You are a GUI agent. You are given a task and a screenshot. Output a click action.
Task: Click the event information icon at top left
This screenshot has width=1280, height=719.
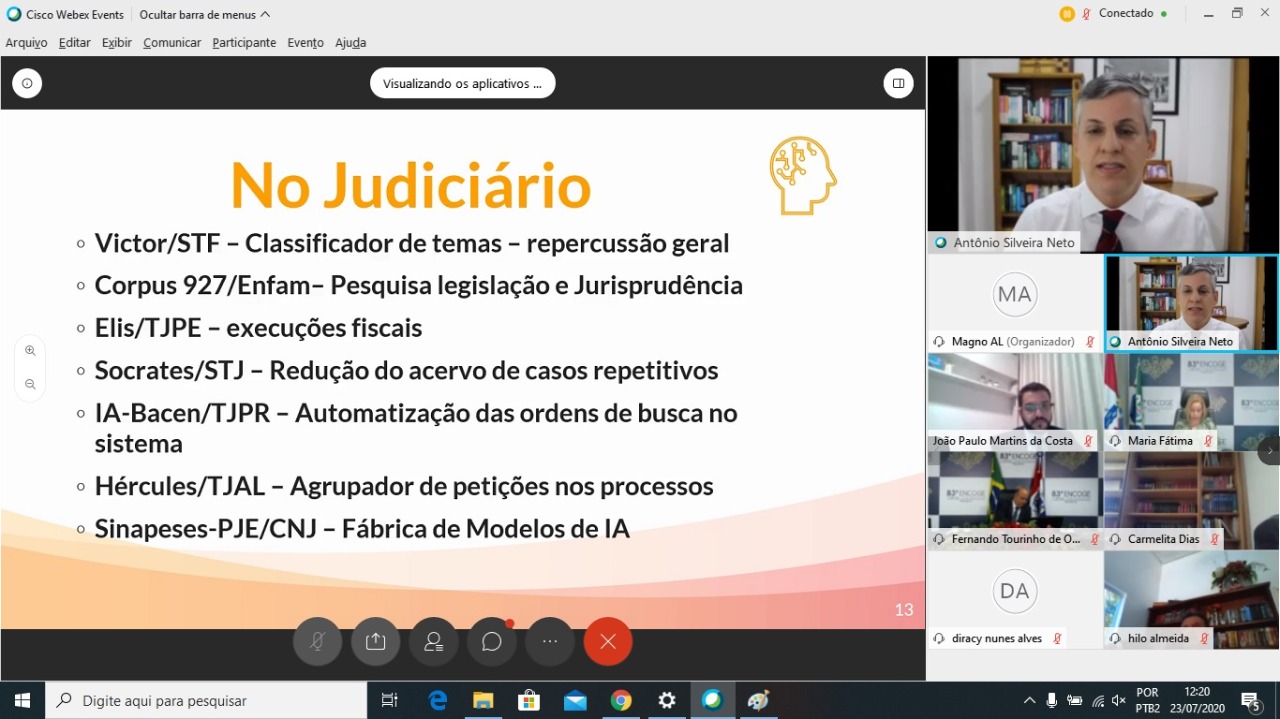click(x=27, y=84)
